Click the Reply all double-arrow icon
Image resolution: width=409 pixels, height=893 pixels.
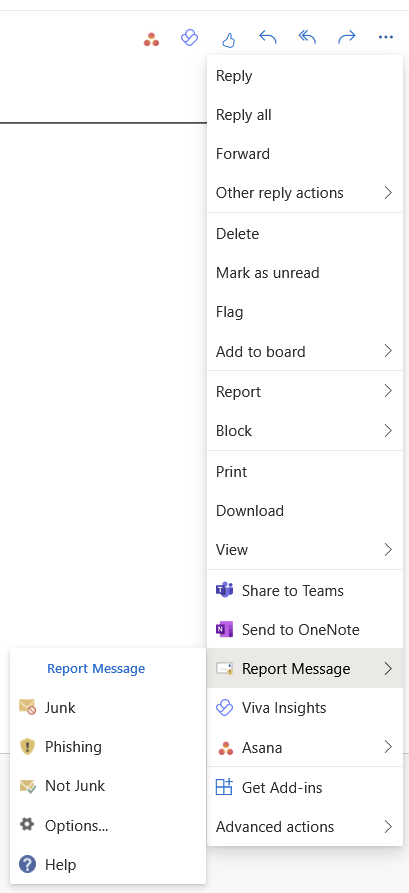tap(307, 38)
